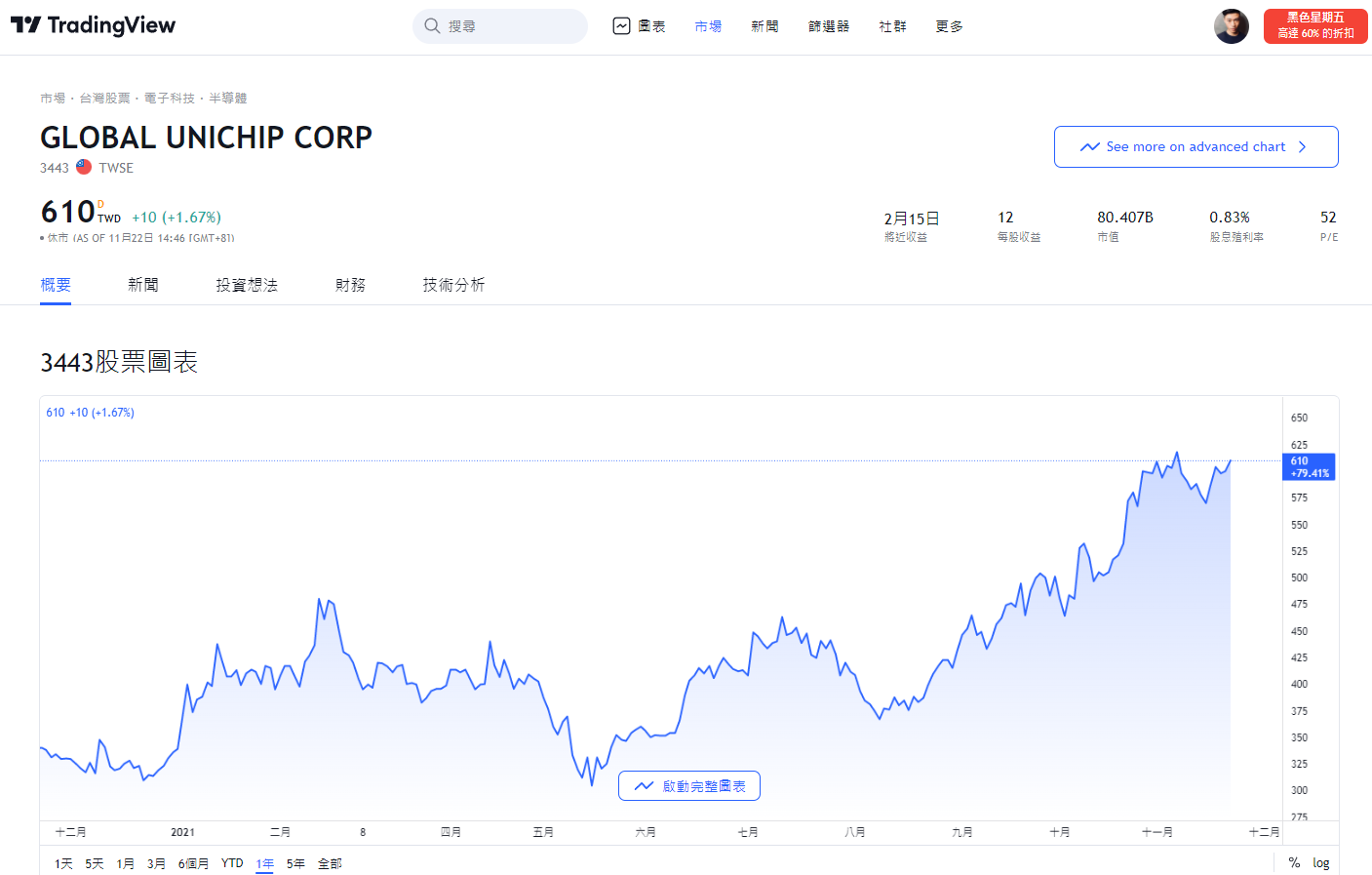Click the TWSE exchange label
This screenshot has width=1372, height=875.
coord(116,168)
